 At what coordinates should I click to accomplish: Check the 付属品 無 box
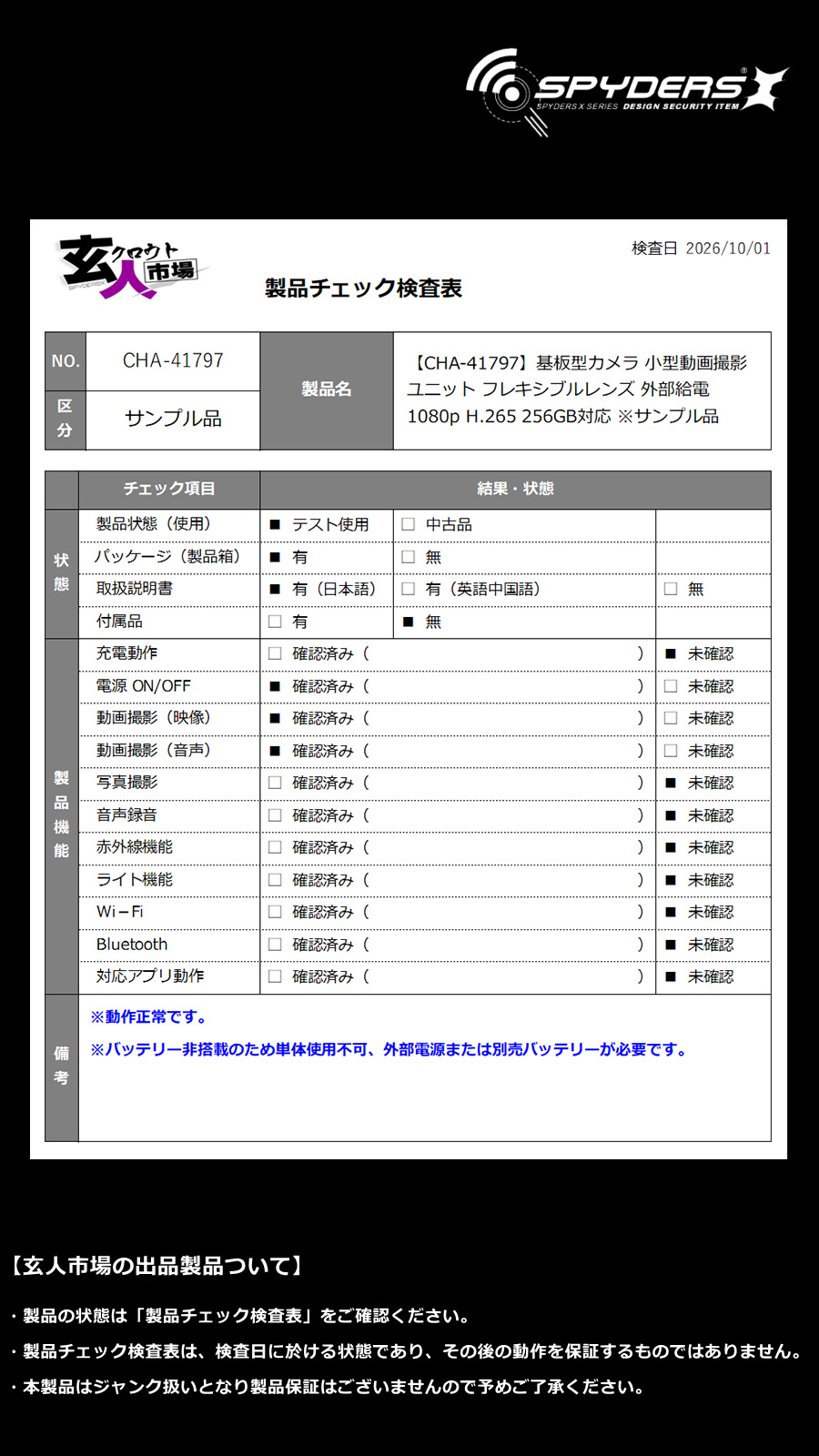[x=408, y=622]
